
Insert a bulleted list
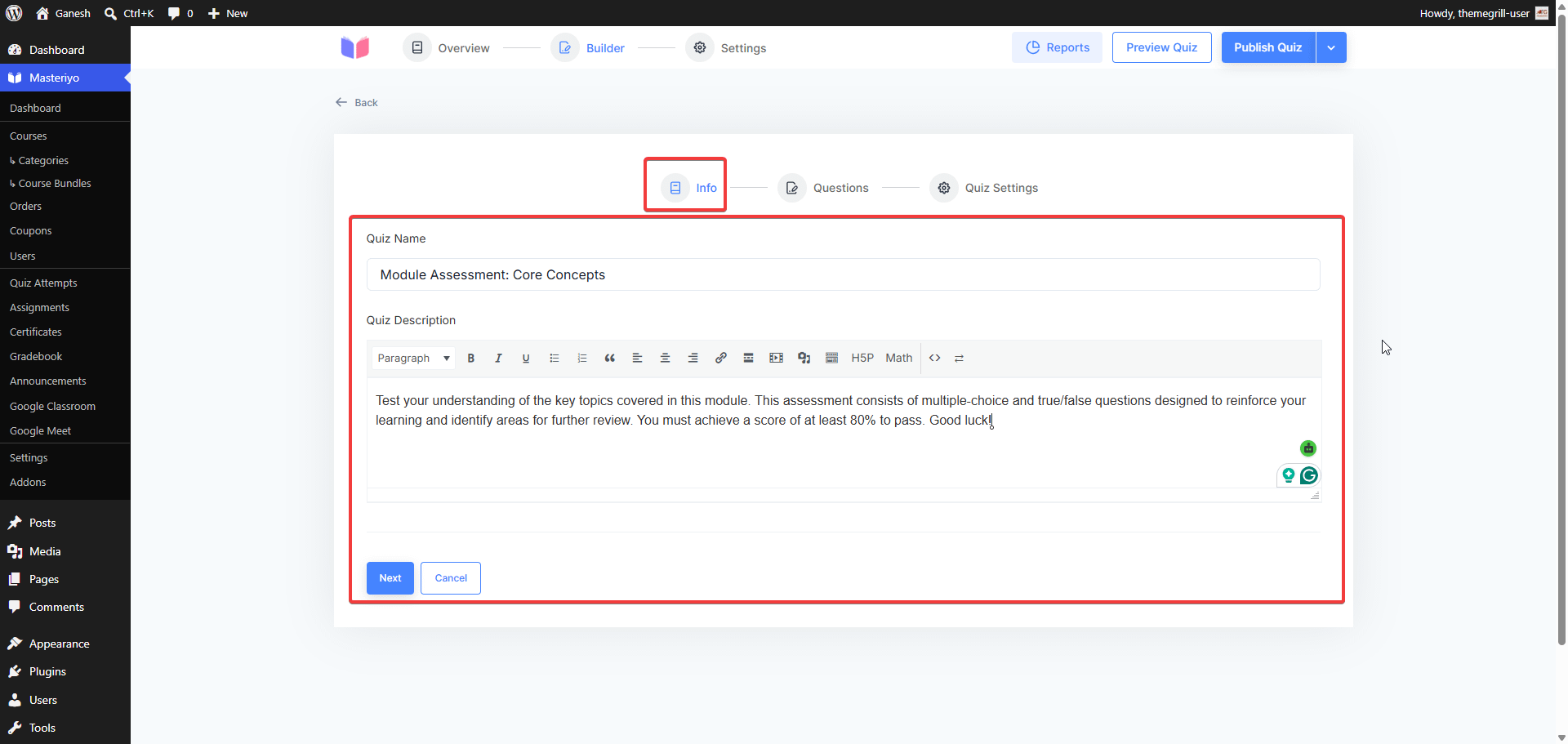point(554,358)
